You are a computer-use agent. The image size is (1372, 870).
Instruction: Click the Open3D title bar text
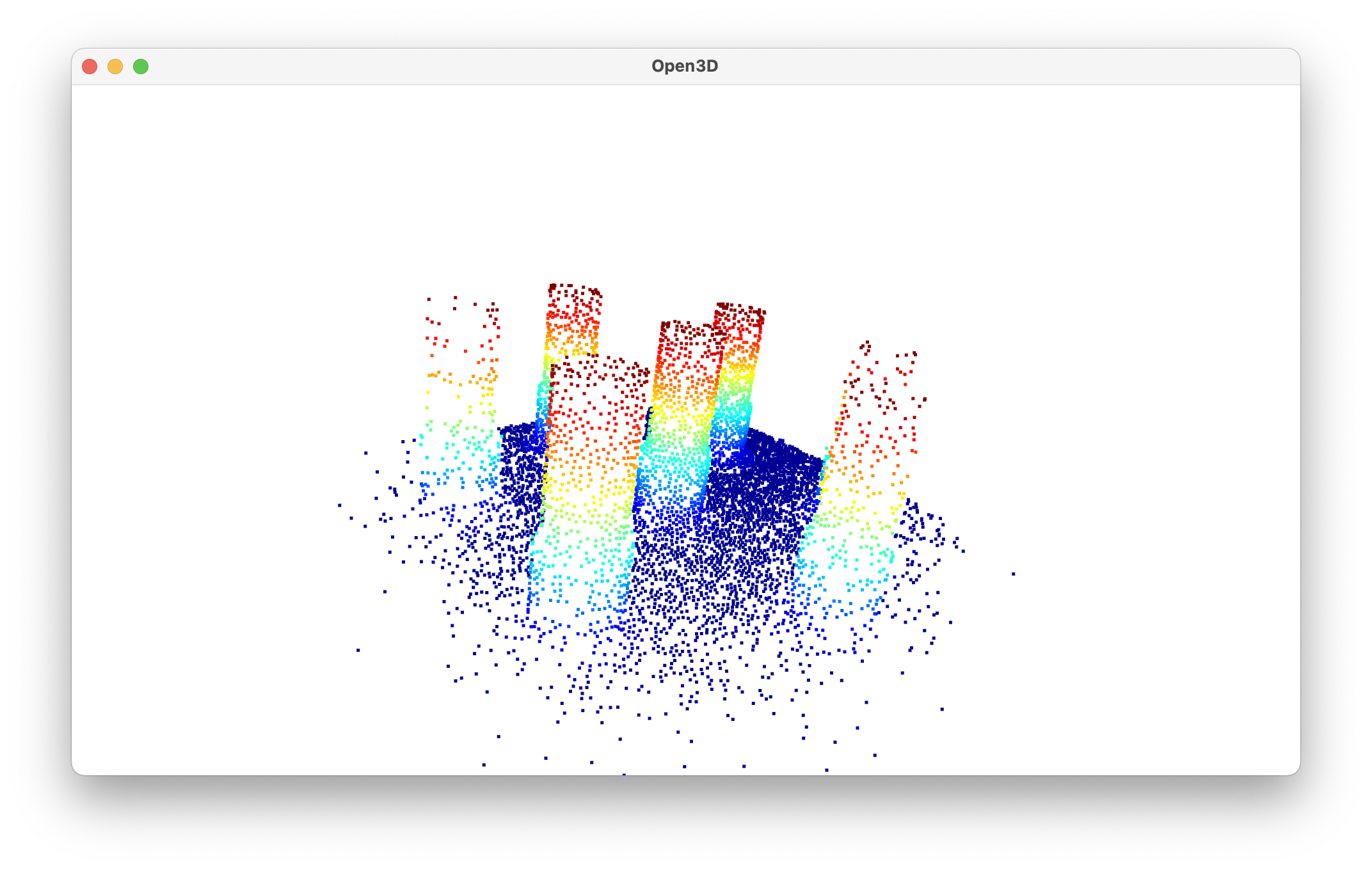tap(685, 65)
